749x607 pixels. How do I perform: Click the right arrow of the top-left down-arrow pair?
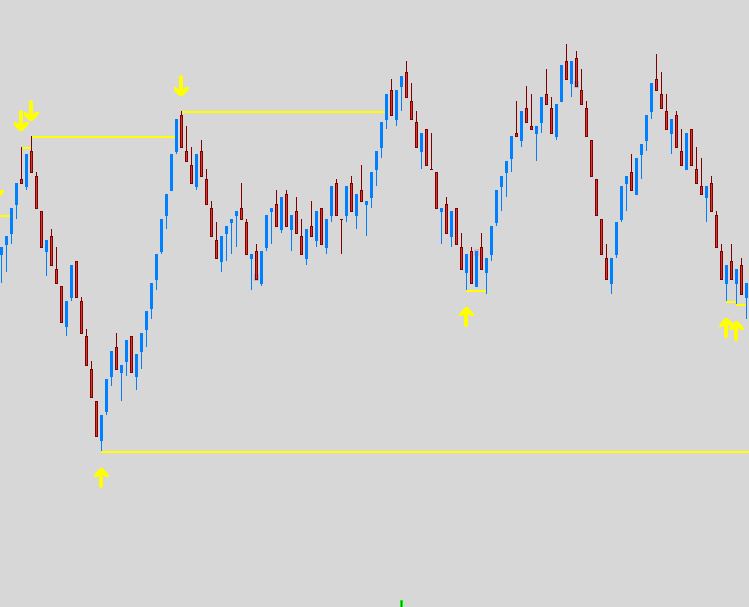32,110
